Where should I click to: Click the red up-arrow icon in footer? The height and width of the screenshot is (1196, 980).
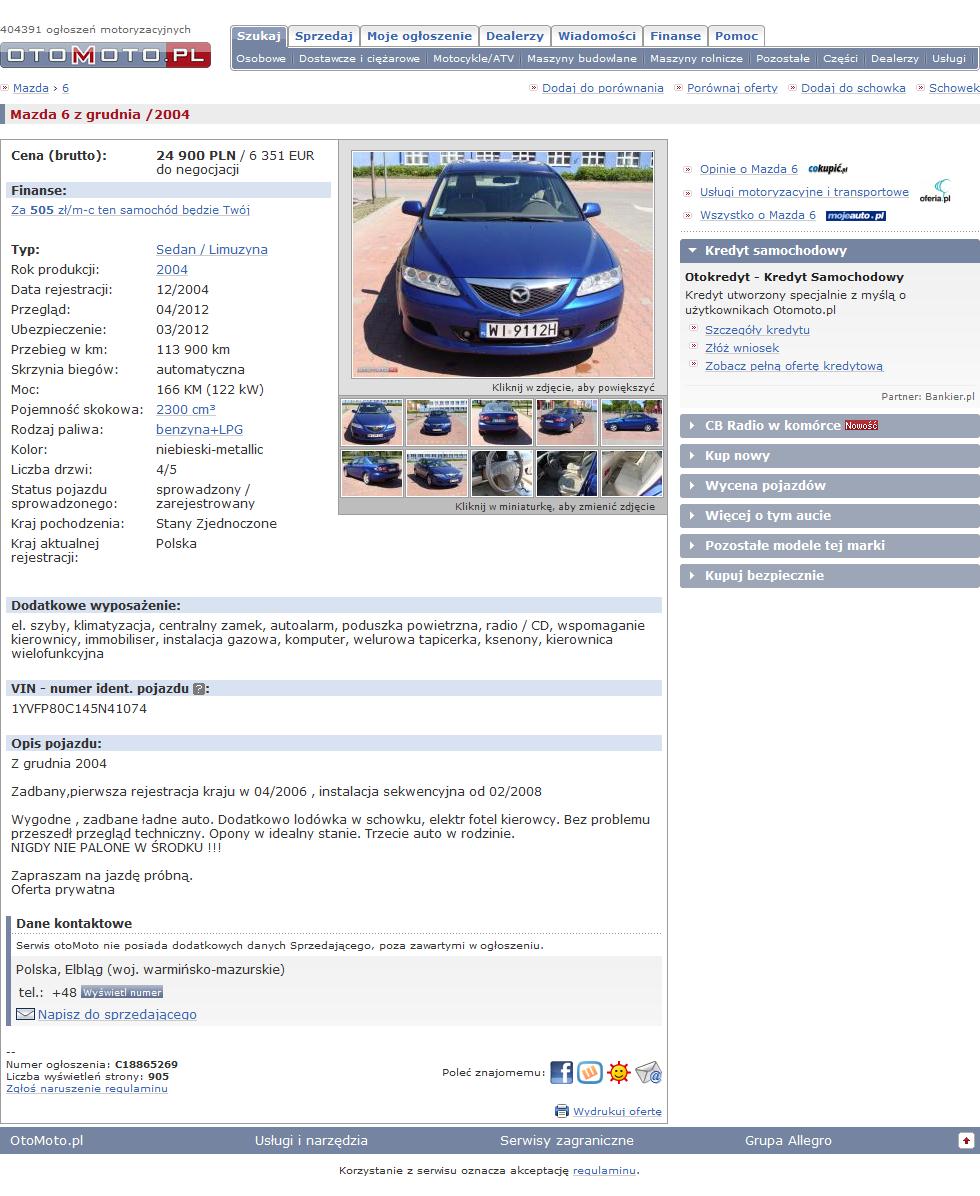coord(966,1140)
